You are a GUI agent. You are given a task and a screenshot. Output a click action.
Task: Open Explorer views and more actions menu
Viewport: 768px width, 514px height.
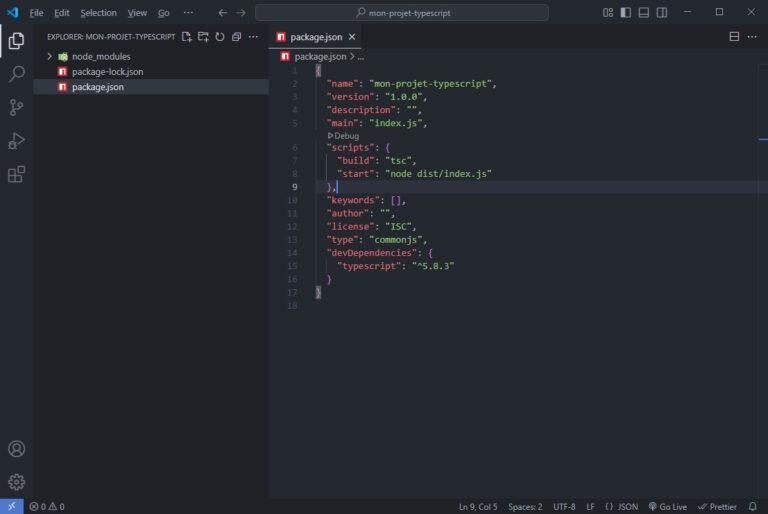click(253, 37)
